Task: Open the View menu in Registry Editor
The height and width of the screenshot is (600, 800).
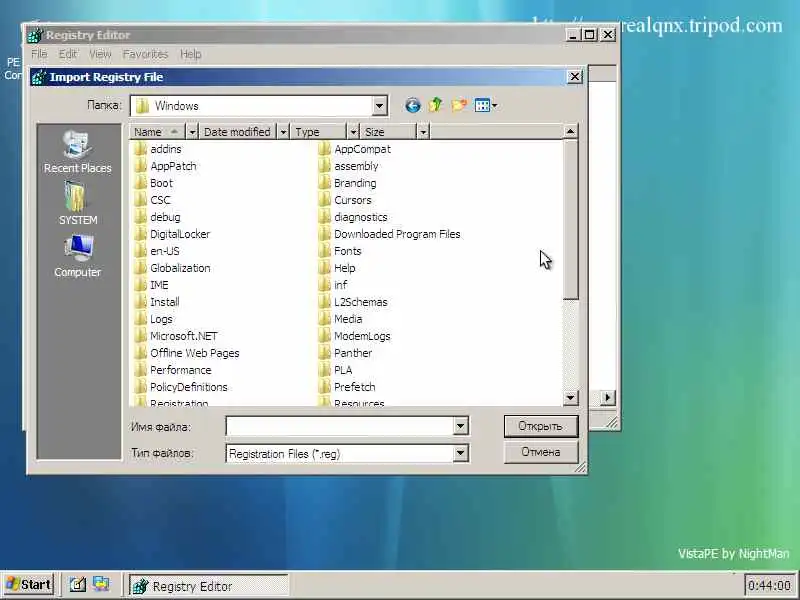Action: [100, 54]
